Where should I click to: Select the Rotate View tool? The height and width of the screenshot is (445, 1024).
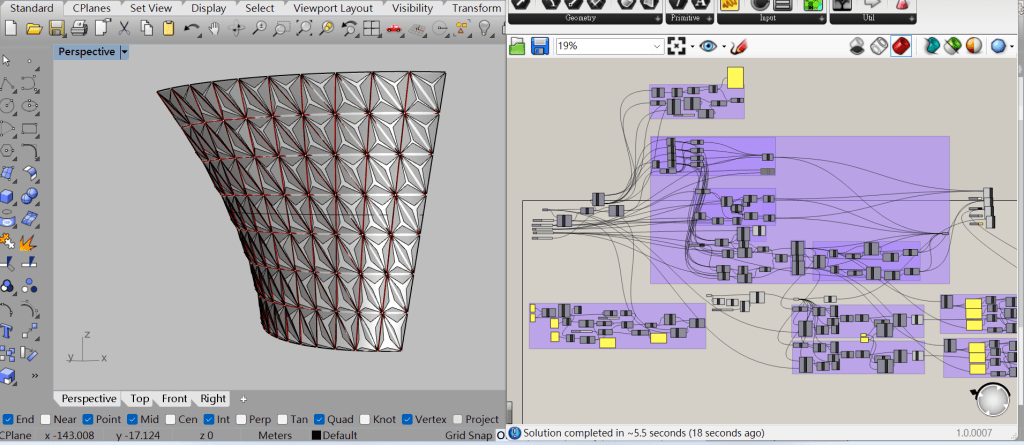tap(236, 28)
